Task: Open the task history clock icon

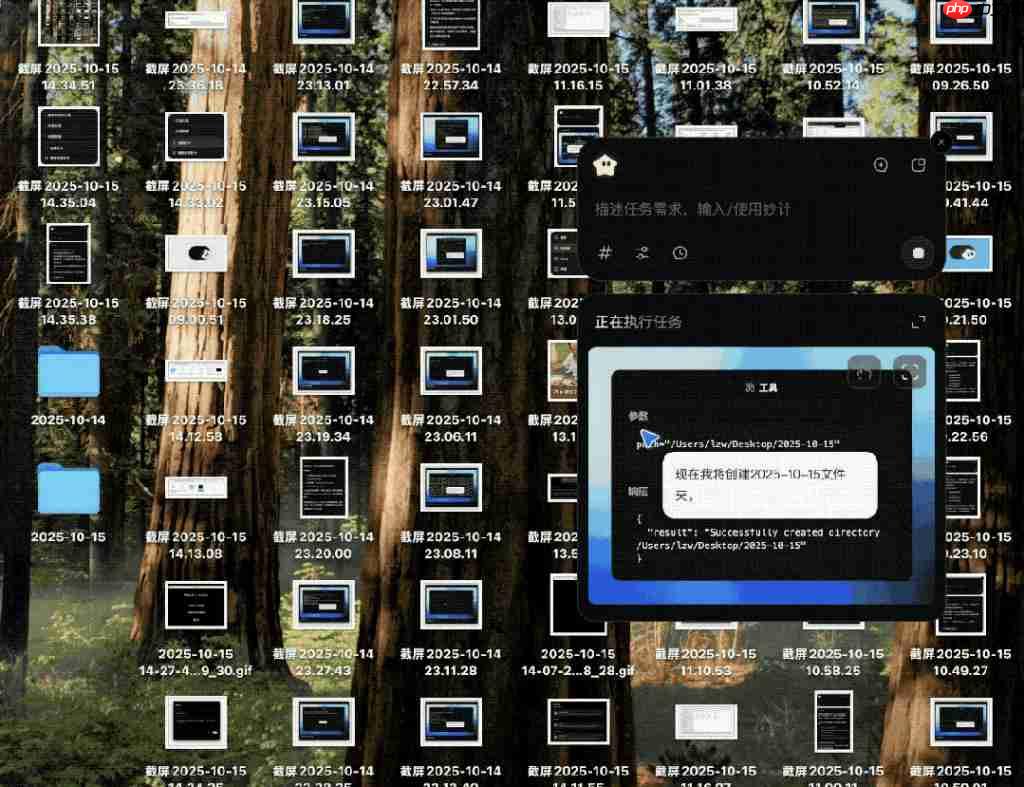Action: pyautogui.click(x=680, y=253)
